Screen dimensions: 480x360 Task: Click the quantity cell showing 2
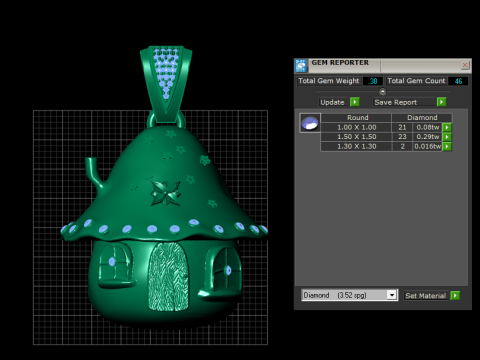(x=402, y=146)
